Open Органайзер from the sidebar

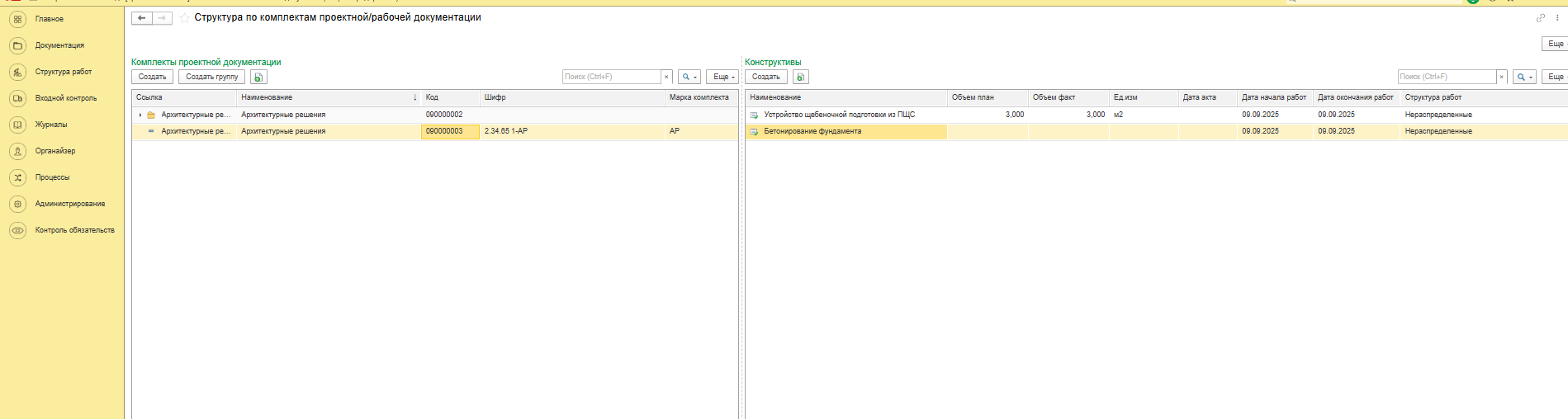point(54,151)
